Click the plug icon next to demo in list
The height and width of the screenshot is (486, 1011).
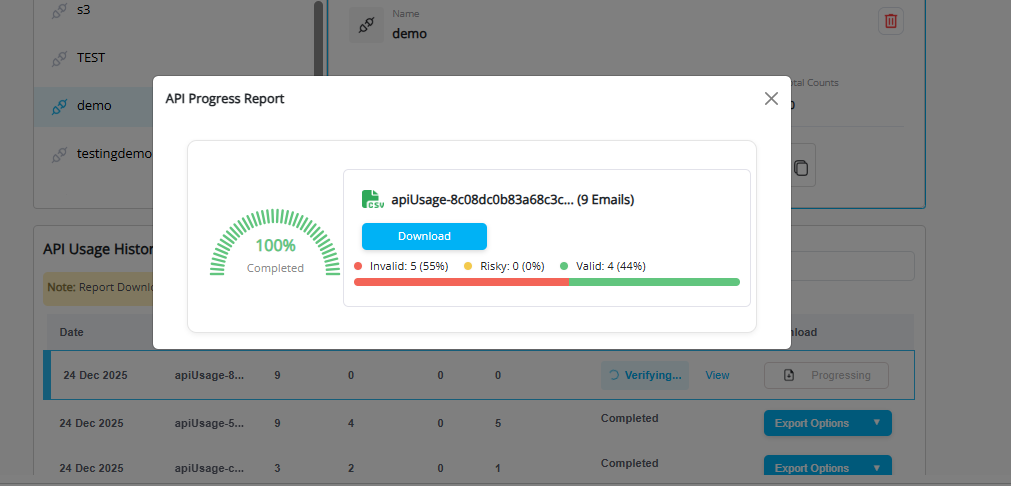59,106
